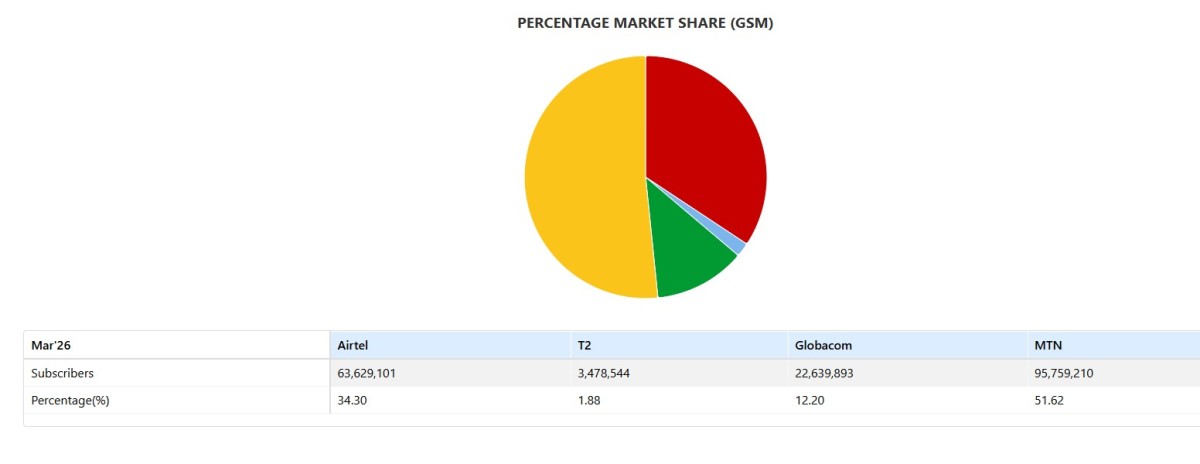Click Globacom percentage value 12.20
This screenshot has height=464, width=1200.
click(809, 400)
